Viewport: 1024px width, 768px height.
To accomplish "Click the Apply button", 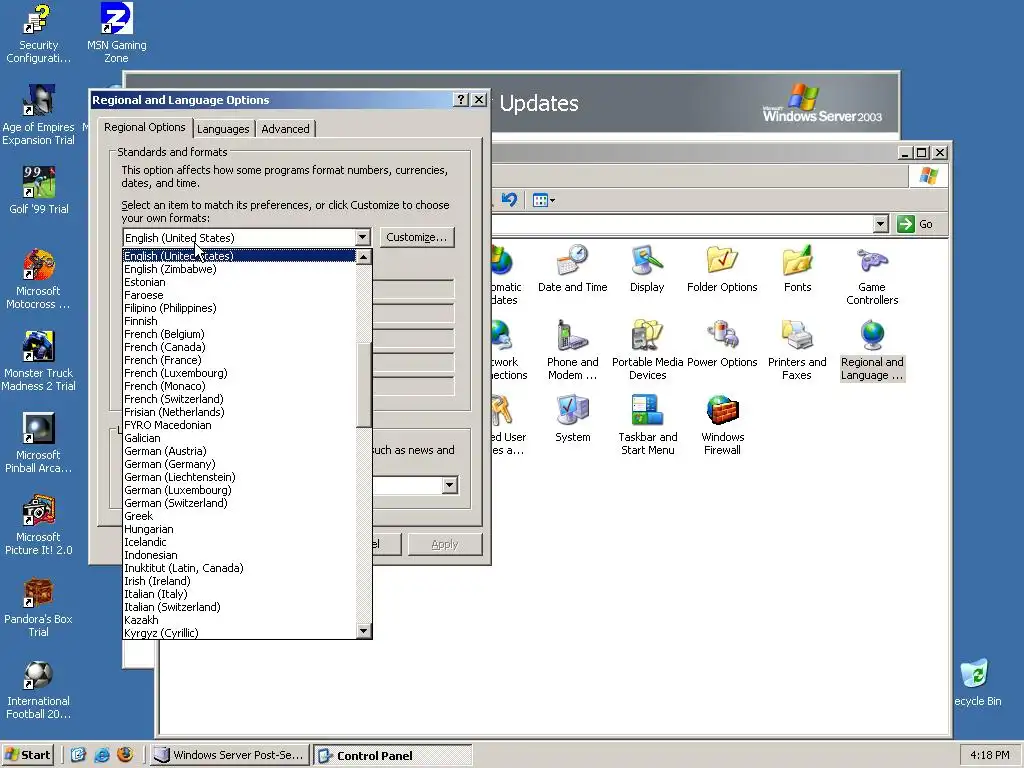I will pos(445,544).
